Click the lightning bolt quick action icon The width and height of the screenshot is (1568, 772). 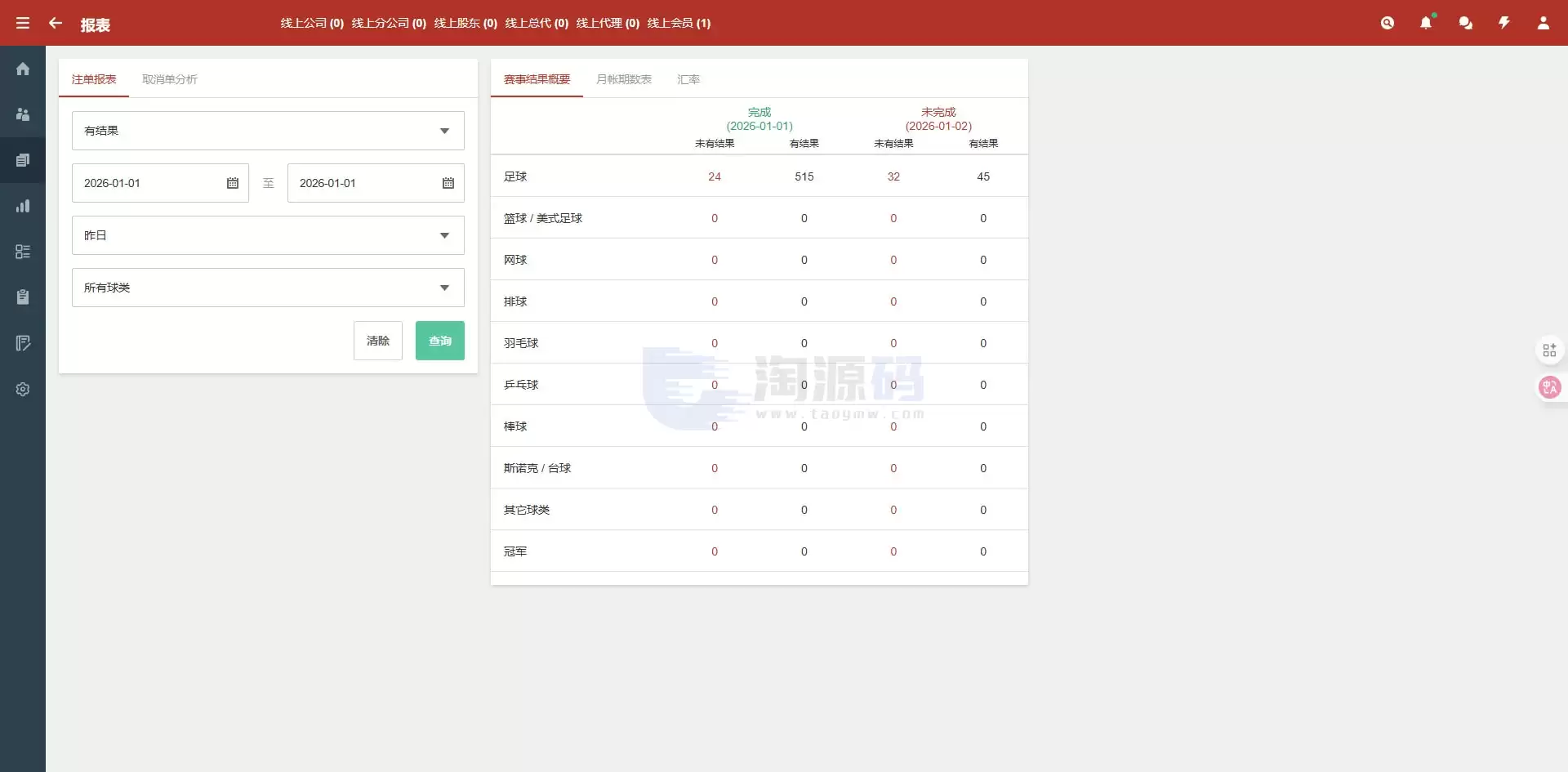(1504, 23)
